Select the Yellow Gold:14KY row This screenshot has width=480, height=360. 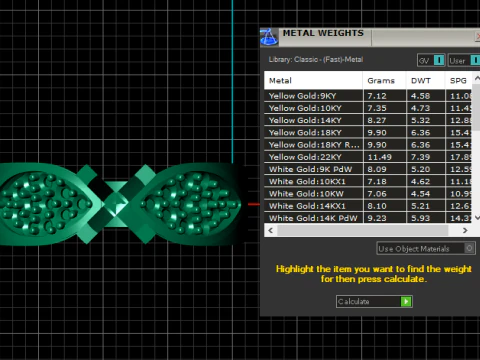click(368, 120)
